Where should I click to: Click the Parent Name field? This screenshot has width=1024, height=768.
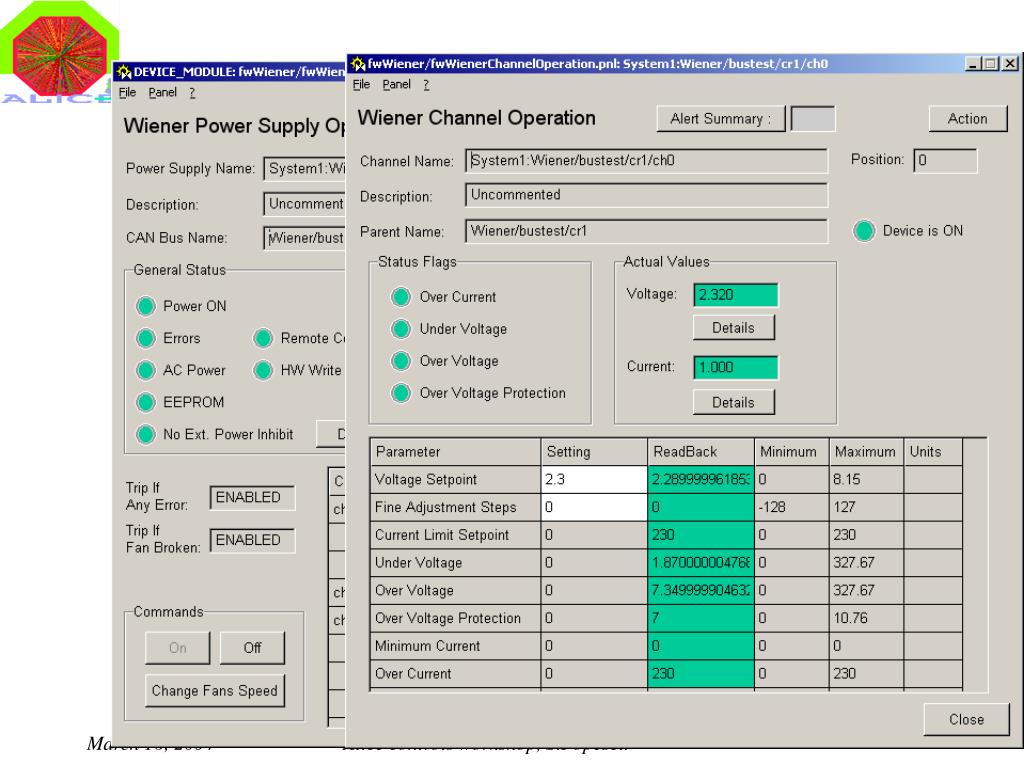point(647,231)
